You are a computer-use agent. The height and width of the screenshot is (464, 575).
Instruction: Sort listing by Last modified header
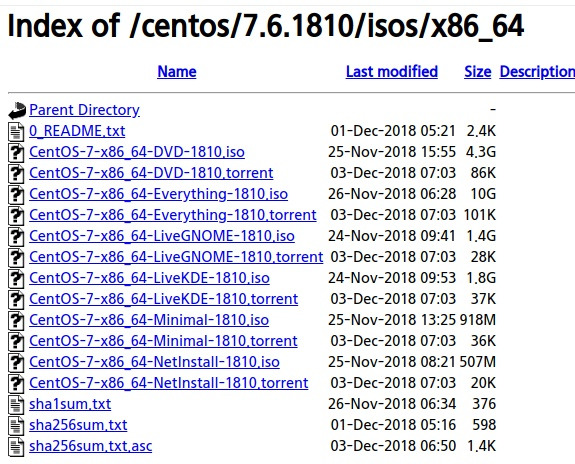coord(392,72)
